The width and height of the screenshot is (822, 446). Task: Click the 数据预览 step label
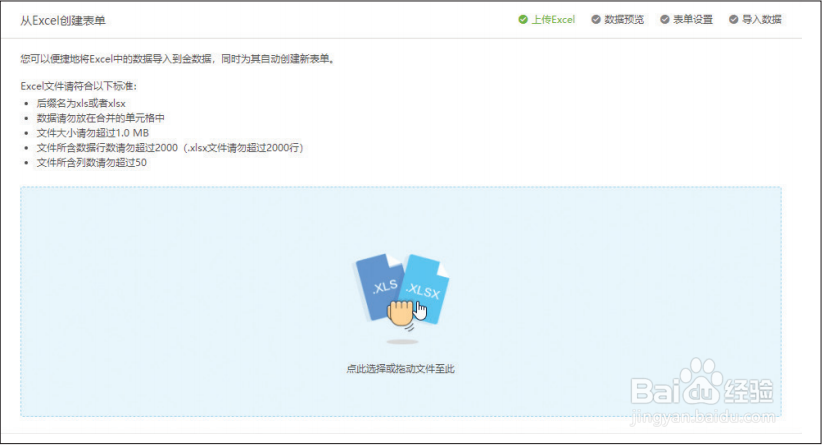coord(624,20)
